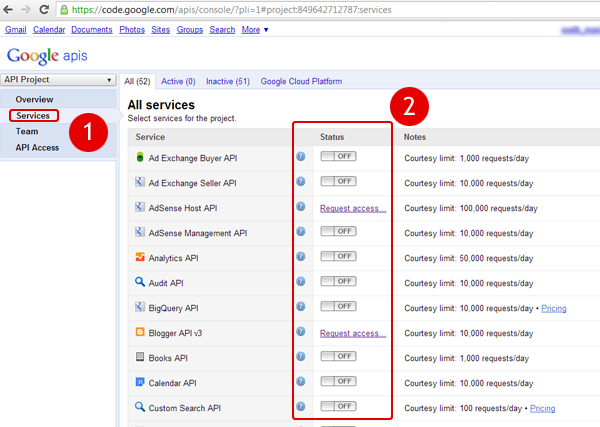Click the Audit API magnifier icon

[x=140, y=282]
